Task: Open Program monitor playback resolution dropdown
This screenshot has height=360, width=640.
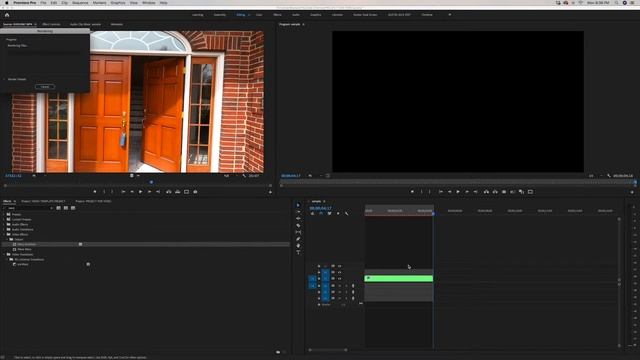Action: tap(595, 176)
